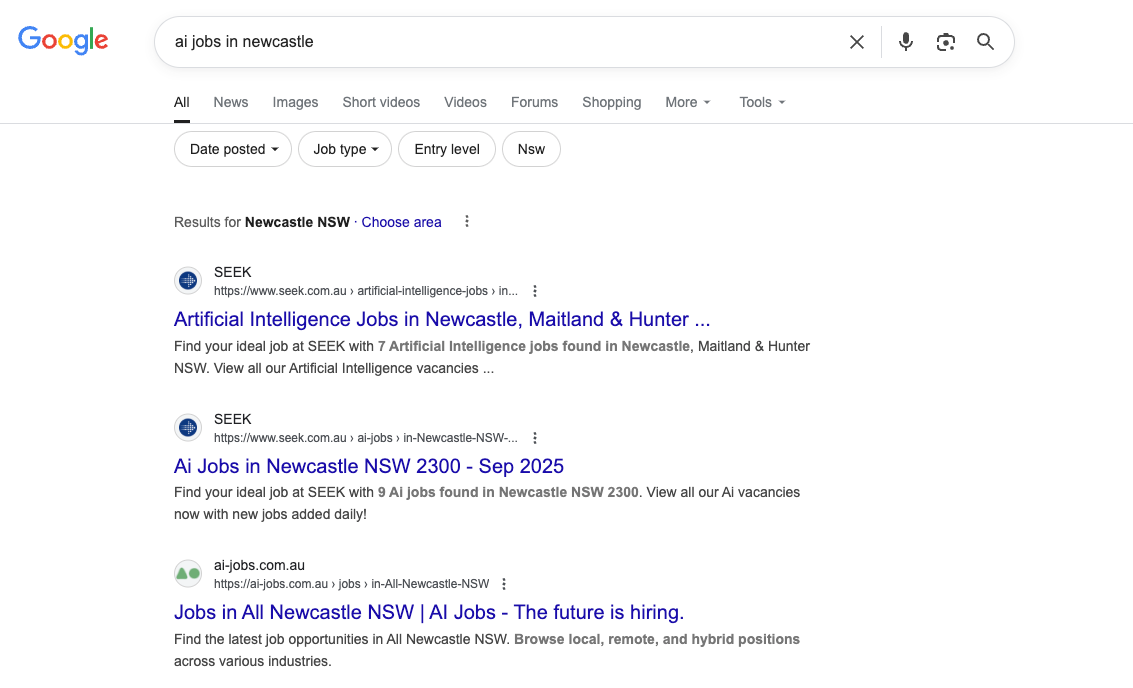Viewport: 1133px width, 688px height.
Task: Open search by image camera icon
Action: 945,42
